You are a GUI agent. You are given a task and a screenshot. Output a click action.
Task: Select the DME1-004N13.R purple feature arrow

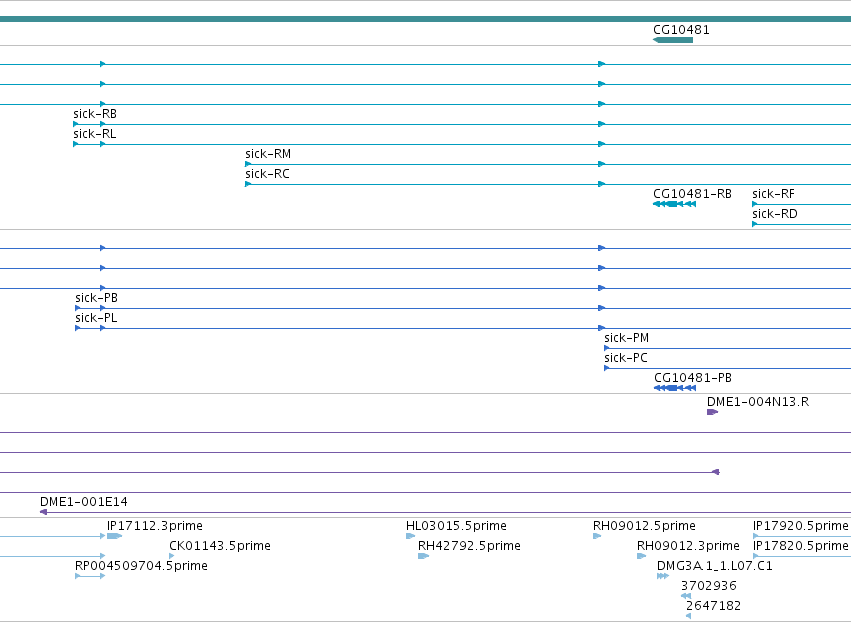point(713,412)
